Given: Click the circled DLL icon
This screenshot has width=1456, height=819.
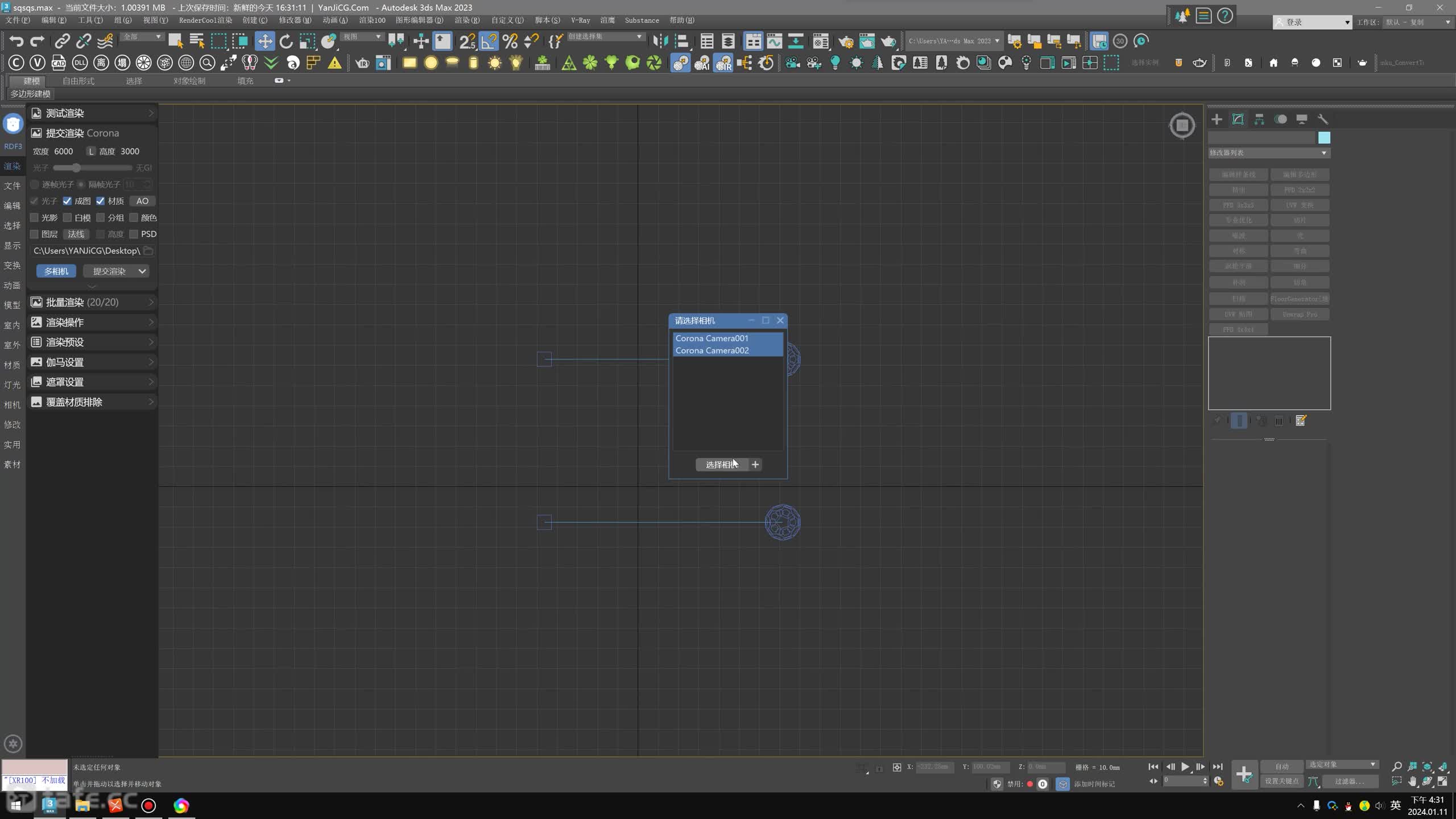Looking at the screenshot, I should coord(80,63).
